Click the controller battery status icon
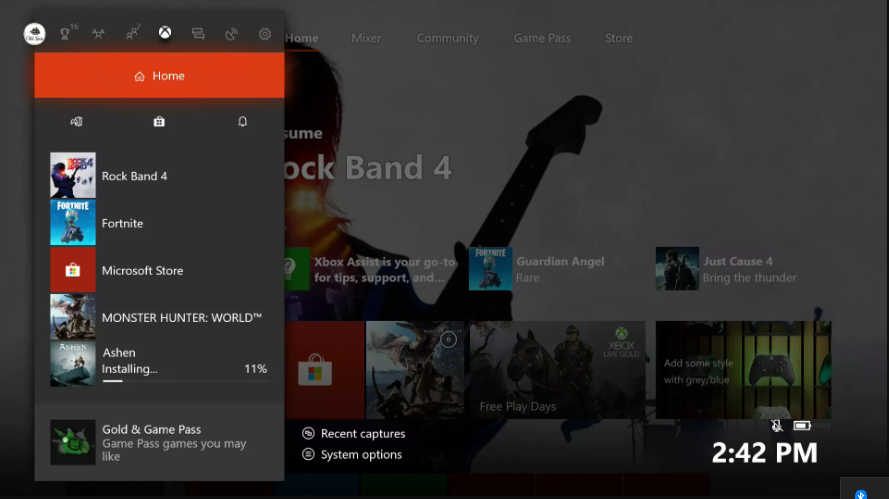Viewport: 889px width, 499px height. 802,425
